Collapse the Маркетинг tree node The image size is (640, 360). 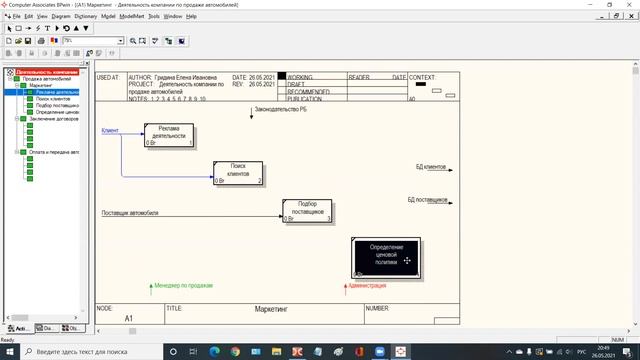[17, 85]
